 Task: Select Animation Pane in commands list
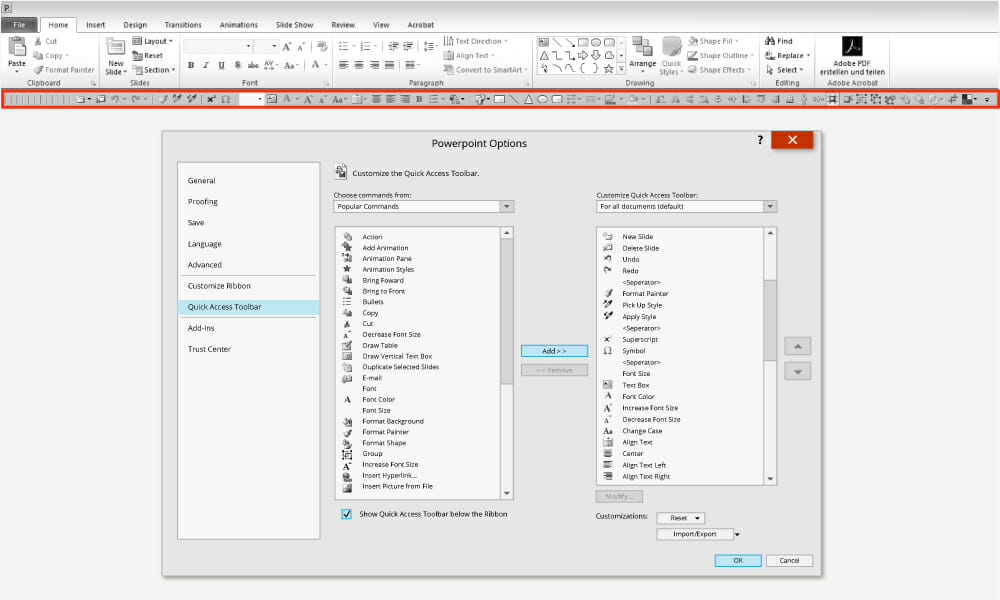tap(387, 258)
